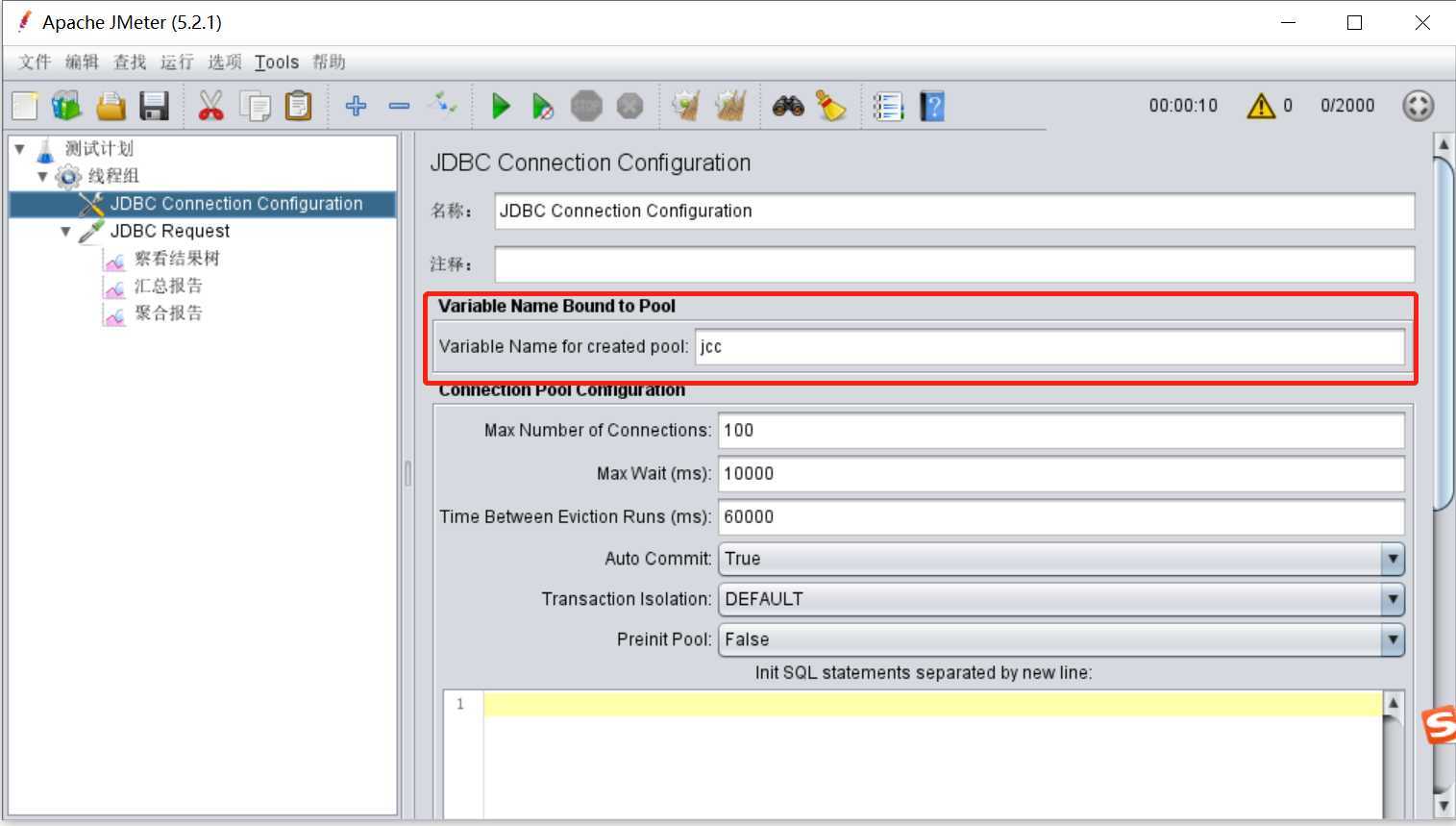Click the Max Wait (ms) field
1456x826 pixels.
coord(1062,474)
